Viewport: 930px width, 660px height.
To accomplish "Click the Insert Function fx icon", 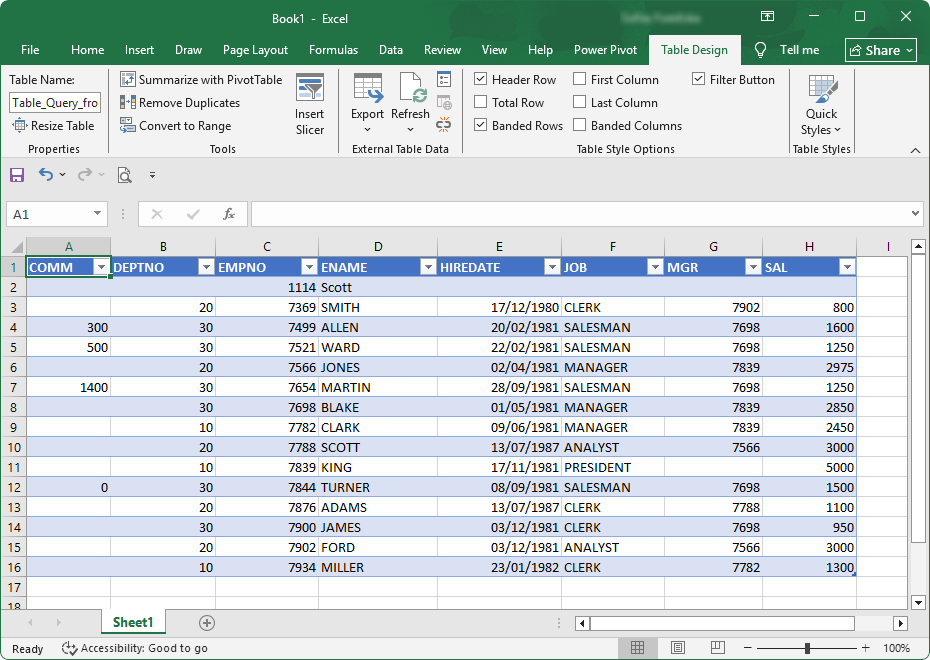I will tap(229, 214).
